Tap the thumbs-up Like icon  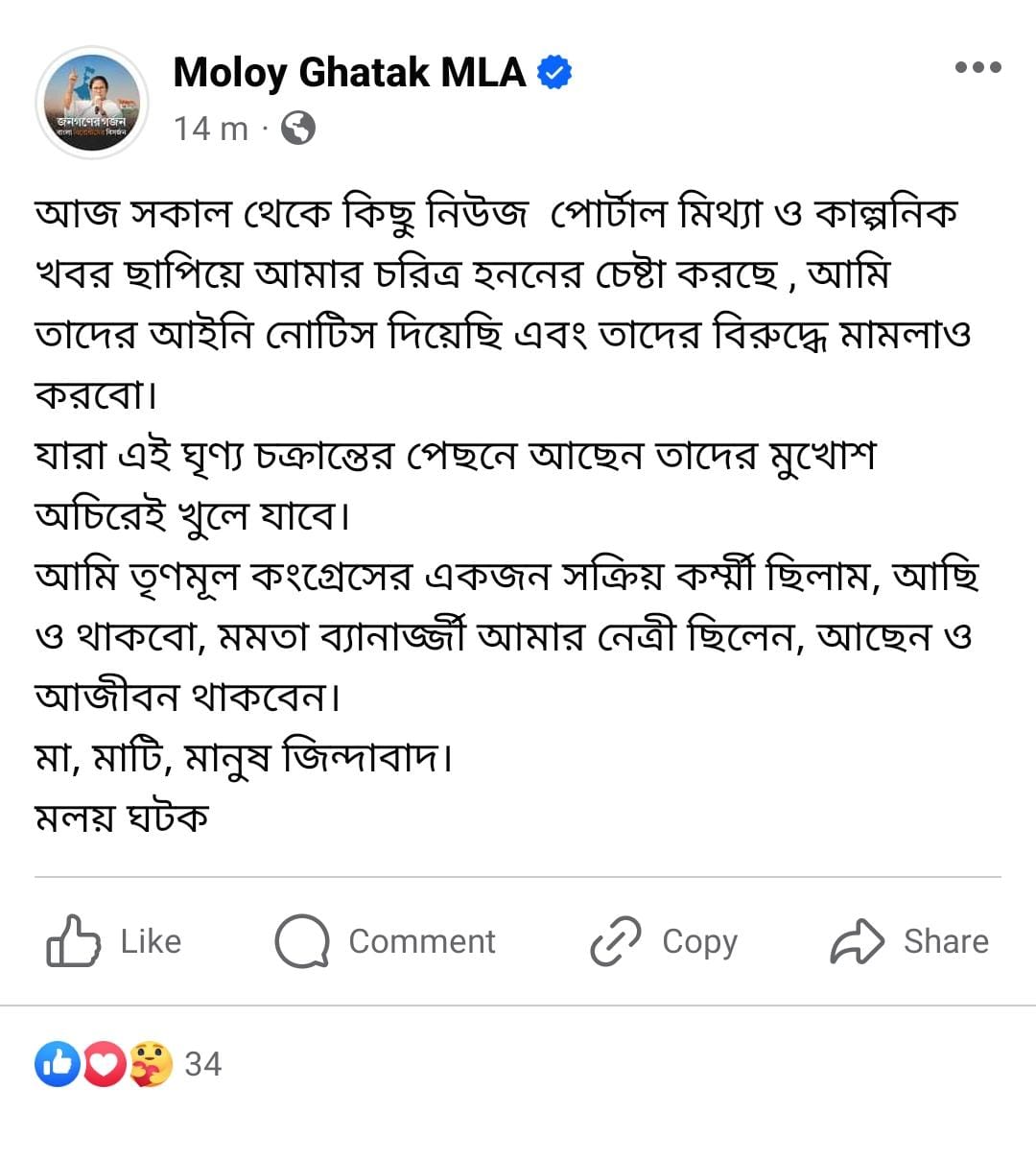pyautogui.click(x=73, y=940)
